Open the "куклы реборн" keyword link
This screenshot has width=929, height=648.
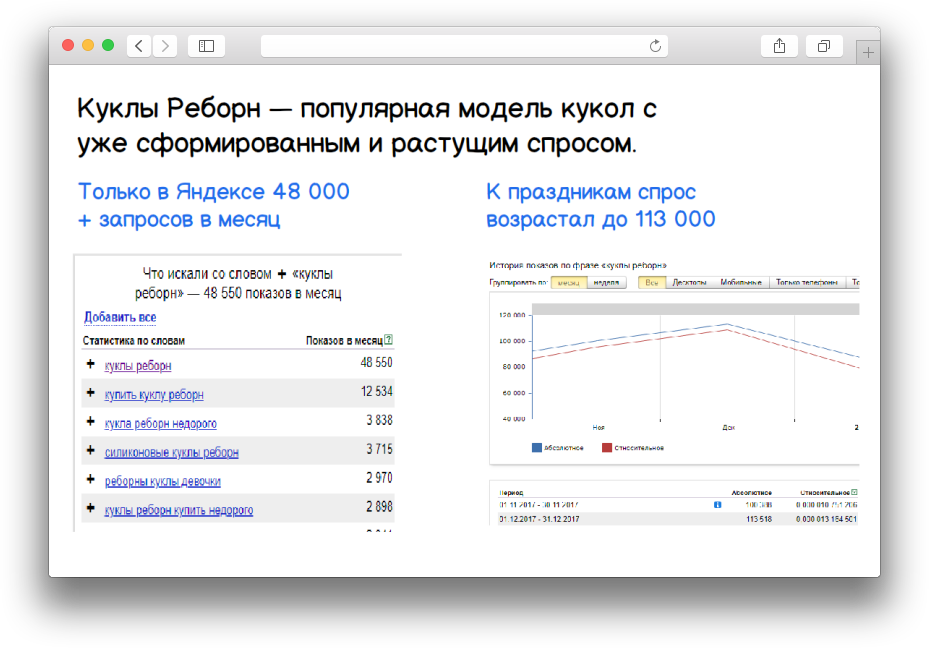pyautogui.click(x=138, y=365)
